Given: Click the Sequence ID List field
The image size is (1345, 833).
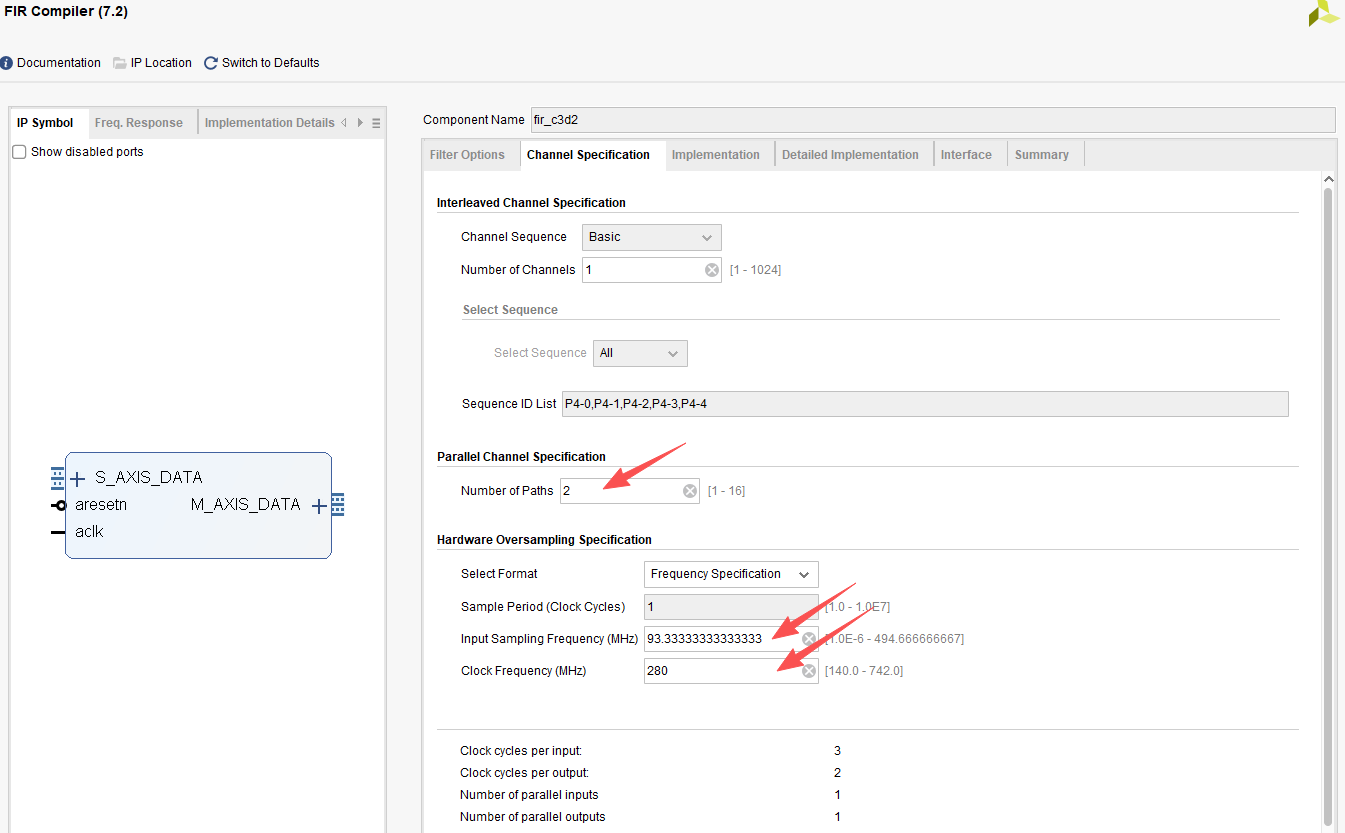Looking at the screenshot, I should point(925,404).
